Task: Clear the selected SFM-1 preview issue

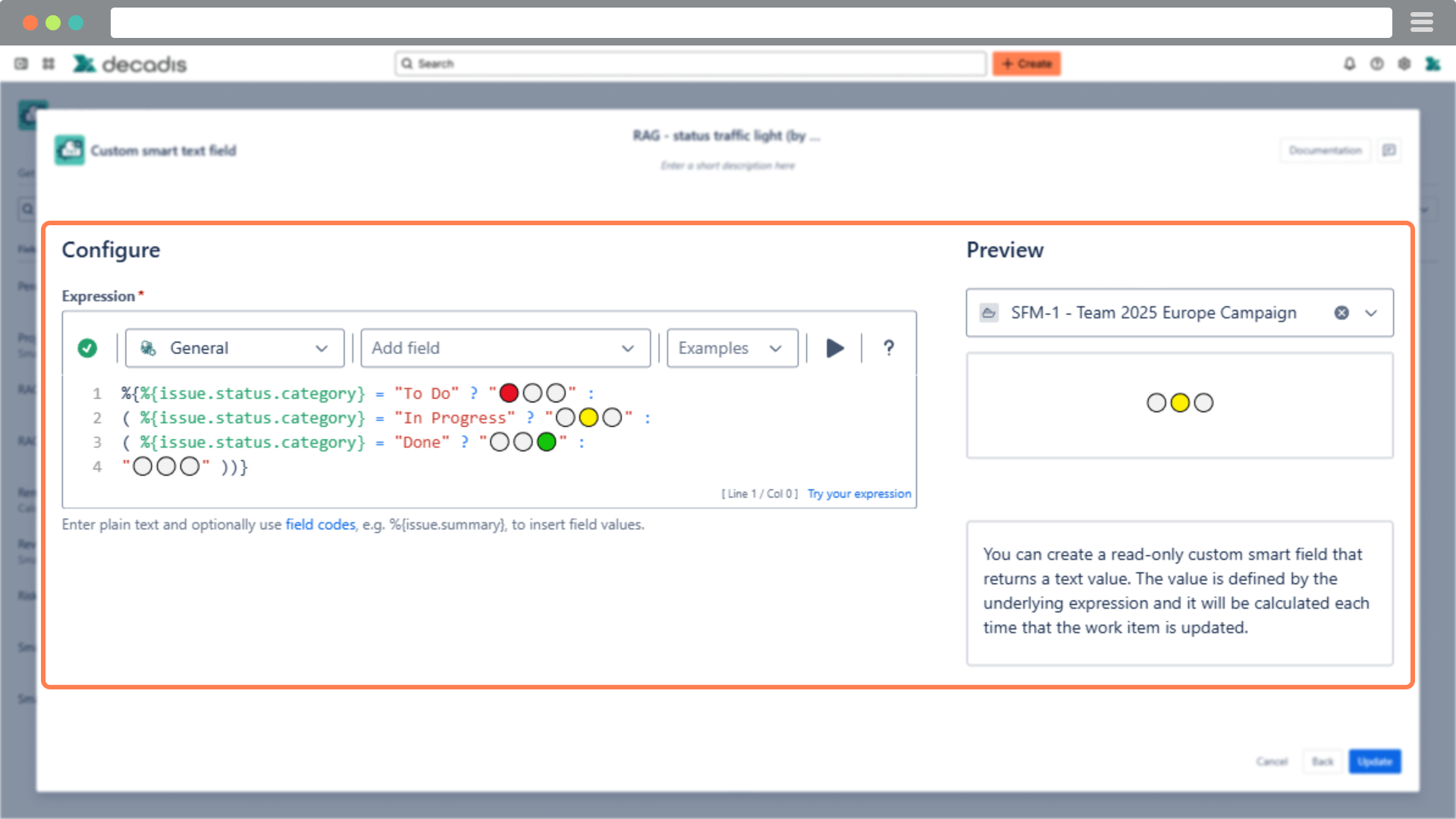Action: click(1341, 312)
